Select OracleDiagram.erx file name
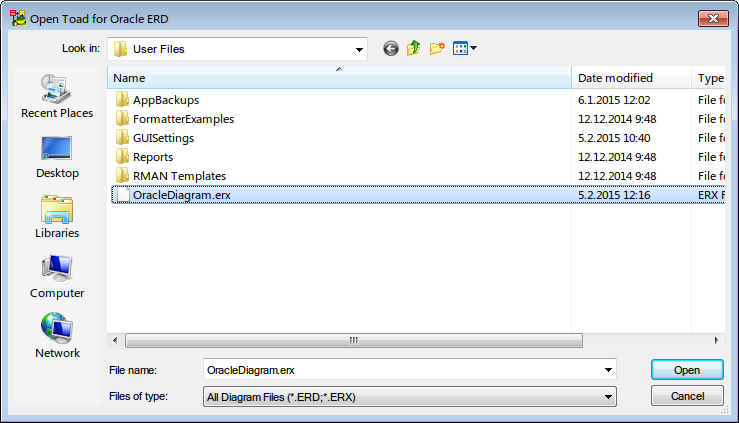The image size is (739, 423). [182, 195]
